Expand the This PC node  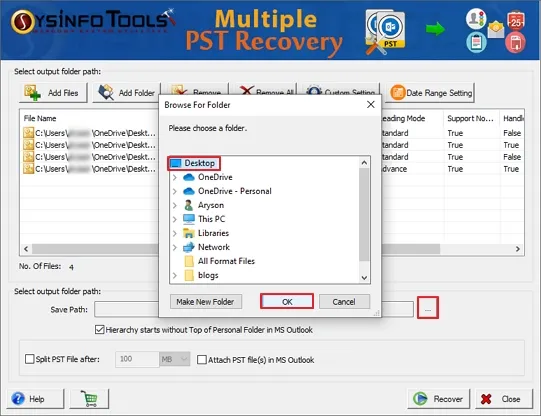[175, 219]
